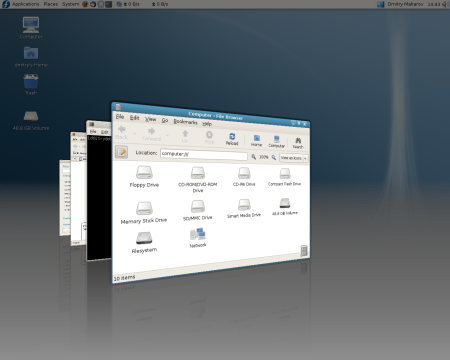Viewport: 450px width, 360px height.
Task: Click the Computer toolbar button
Action: click(276, 142)
